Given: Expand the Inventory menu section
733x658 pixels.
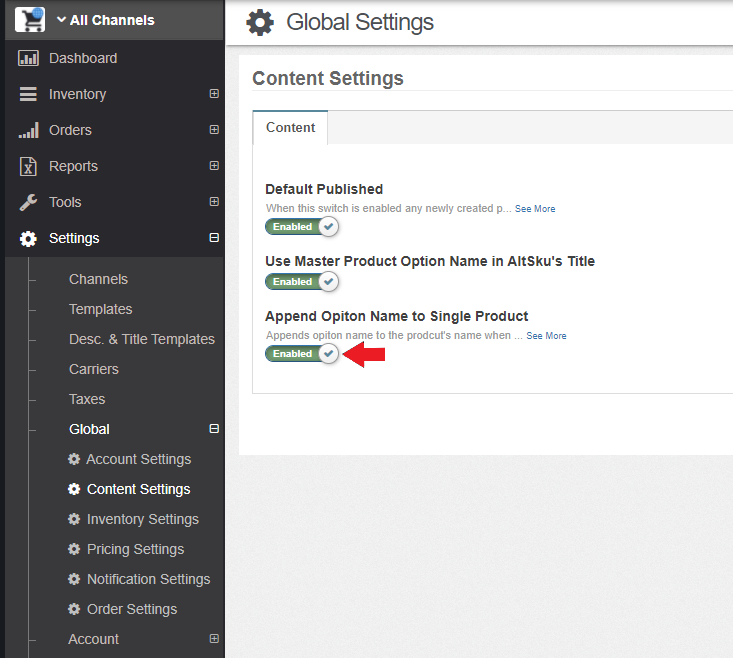Looking at the screenshot, I should (x=214, y=93).
